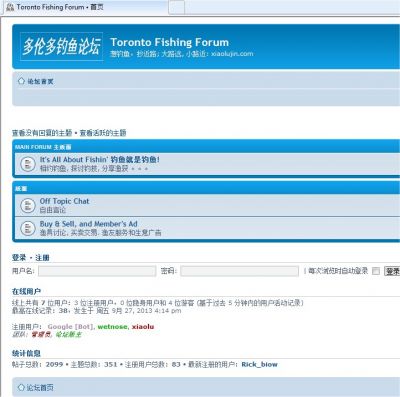Open the Off Topic Chat forum
400x397 pixels.
tap(64, 201)
